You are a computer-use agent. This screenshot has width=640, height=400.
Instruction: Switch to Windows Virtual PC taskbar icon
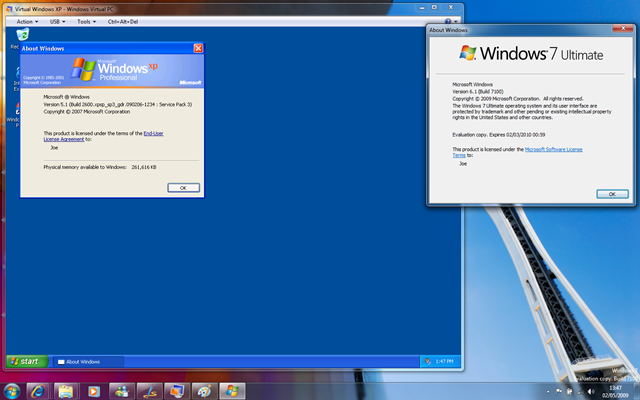[x=176, y=391]
